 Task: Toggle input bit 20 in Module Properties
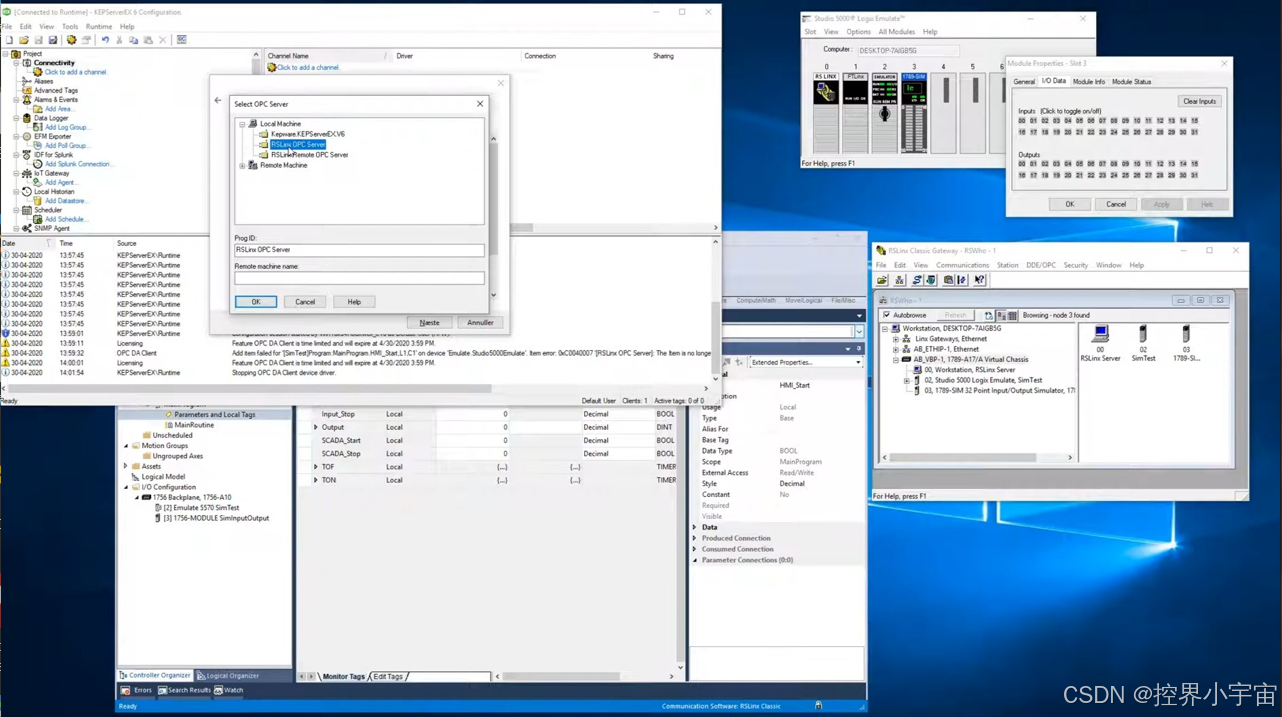pyautogui.click(x=1068, y=132)
